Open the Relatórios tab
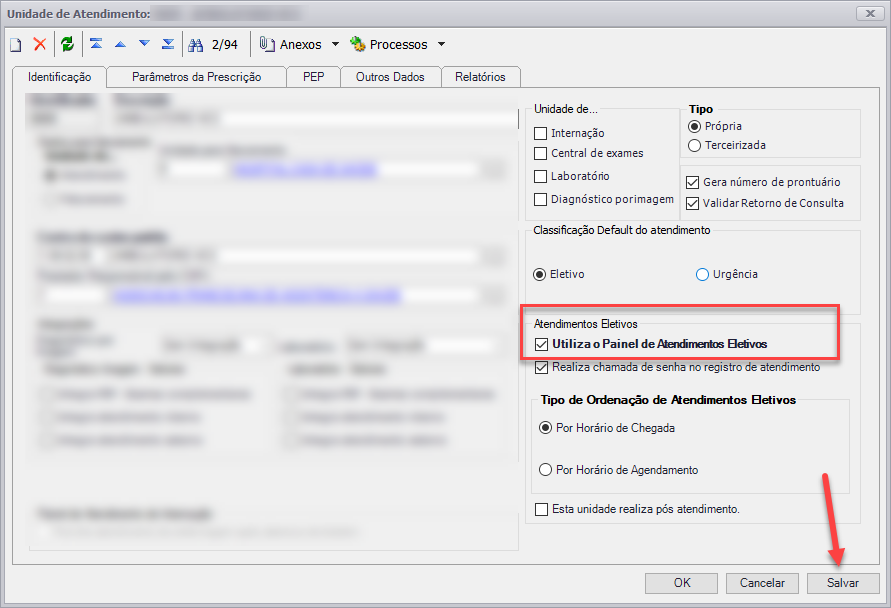Screen dimensions: 891x608 [480, 77]
